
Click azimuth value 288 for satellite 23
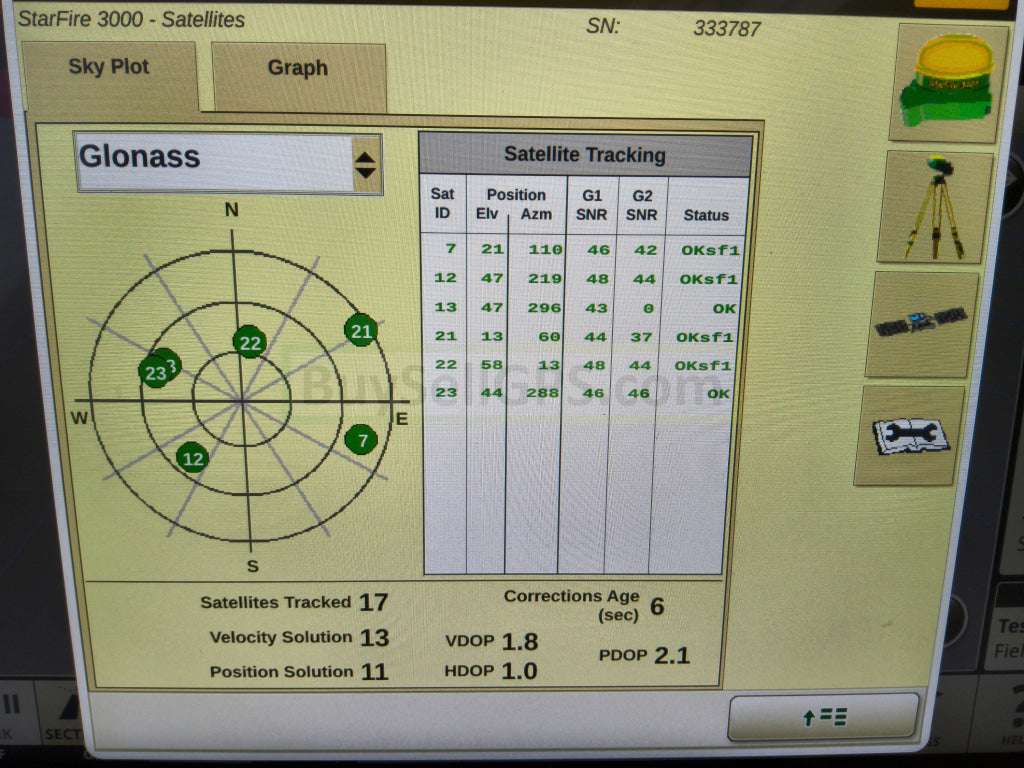point(542,393)
